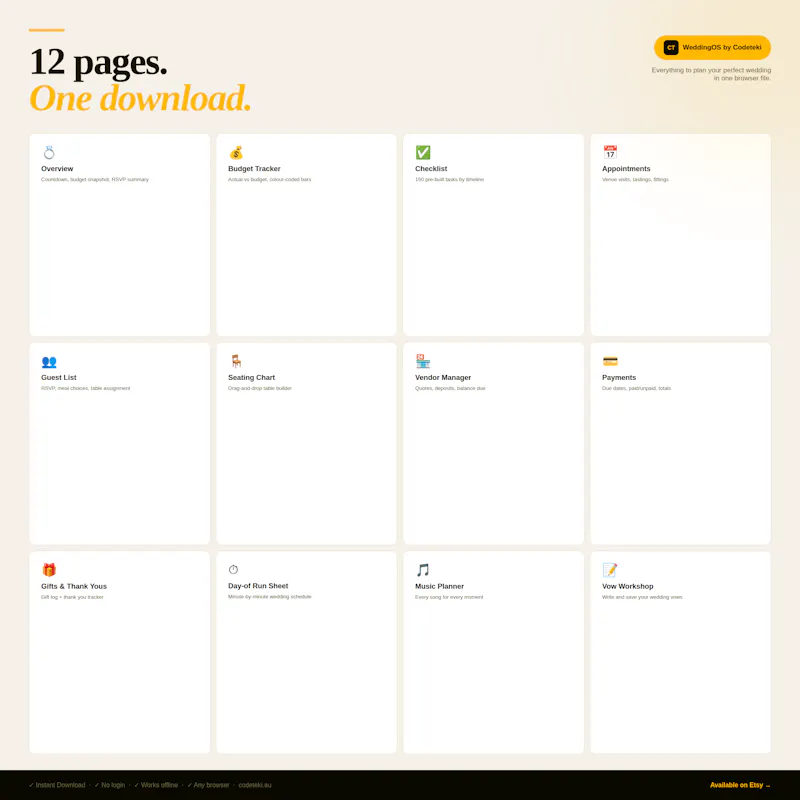The width and height of the screenshot is (800, 800).
Task: Click 'Minute-by-minute wedding schedule' text
Action: (x=269, y=596)
